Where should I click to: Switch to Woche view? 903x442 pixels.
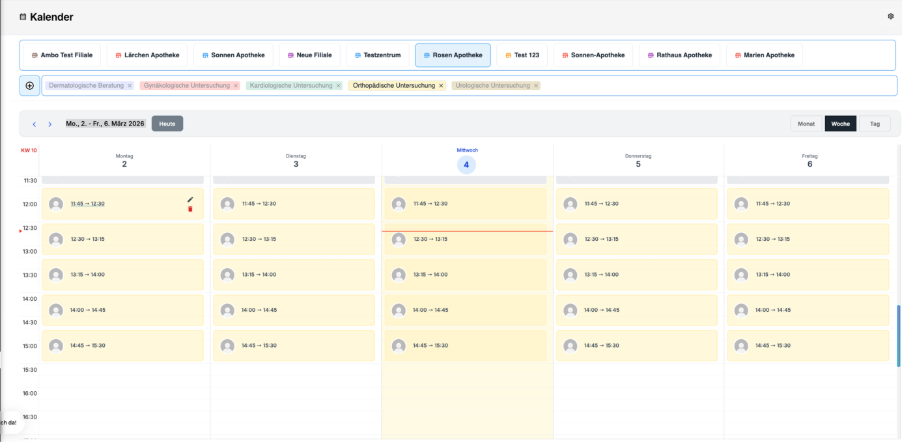[x=840, y=124]
